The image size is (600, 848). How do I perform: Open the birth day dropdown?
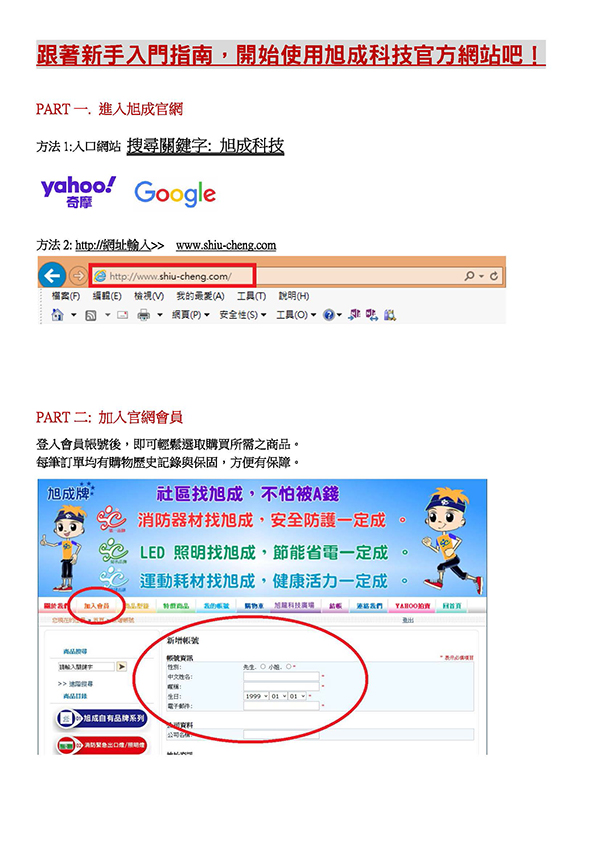(x=297, y=696)
